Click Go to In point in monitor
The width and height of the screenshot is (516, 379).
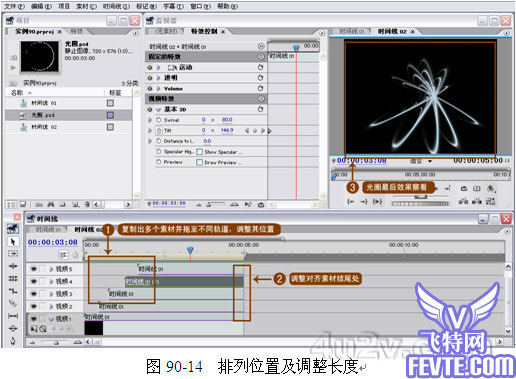pyautogui.click(x=351, y=201)
